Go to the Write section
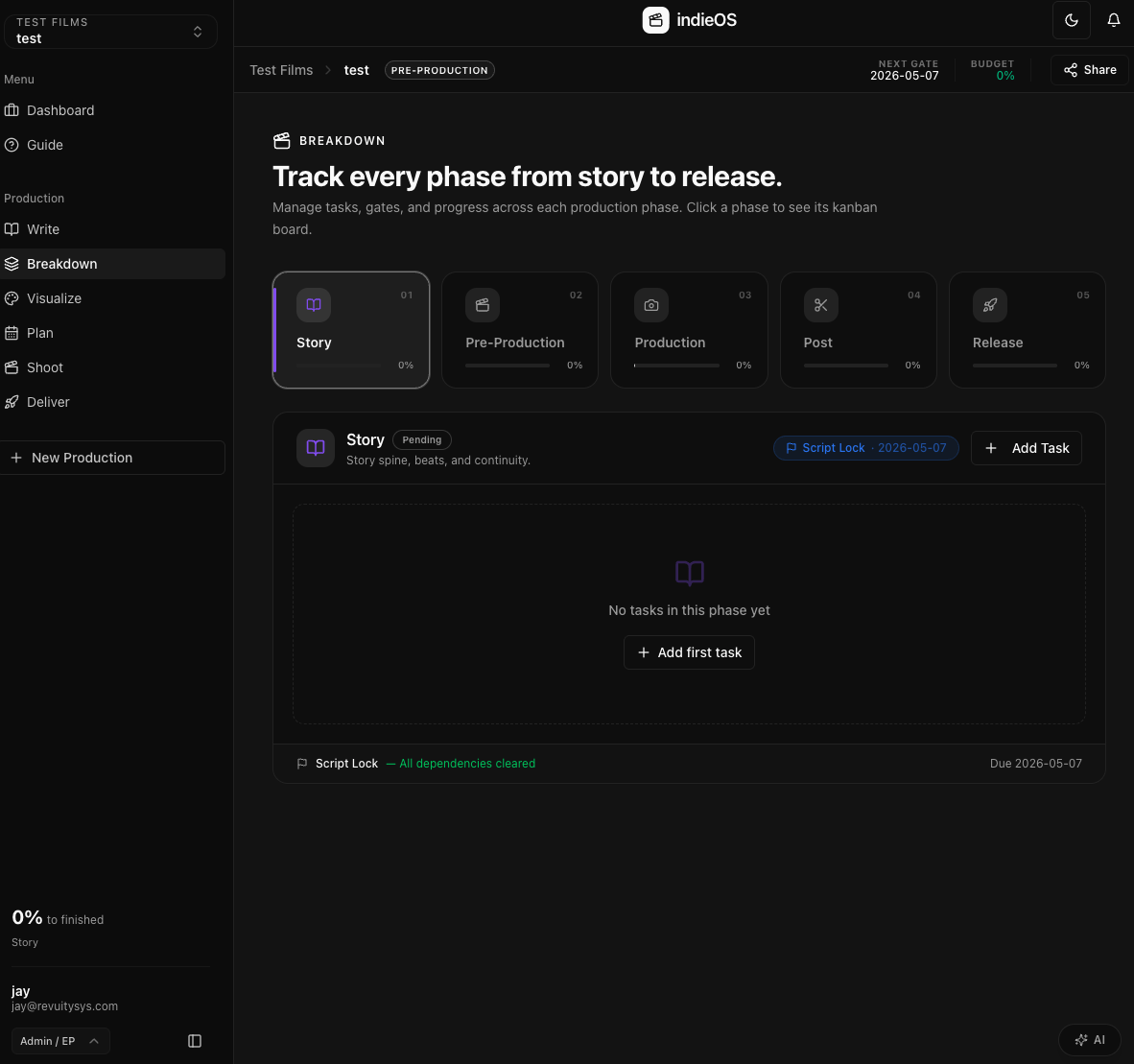 click(x=113, y=229)
